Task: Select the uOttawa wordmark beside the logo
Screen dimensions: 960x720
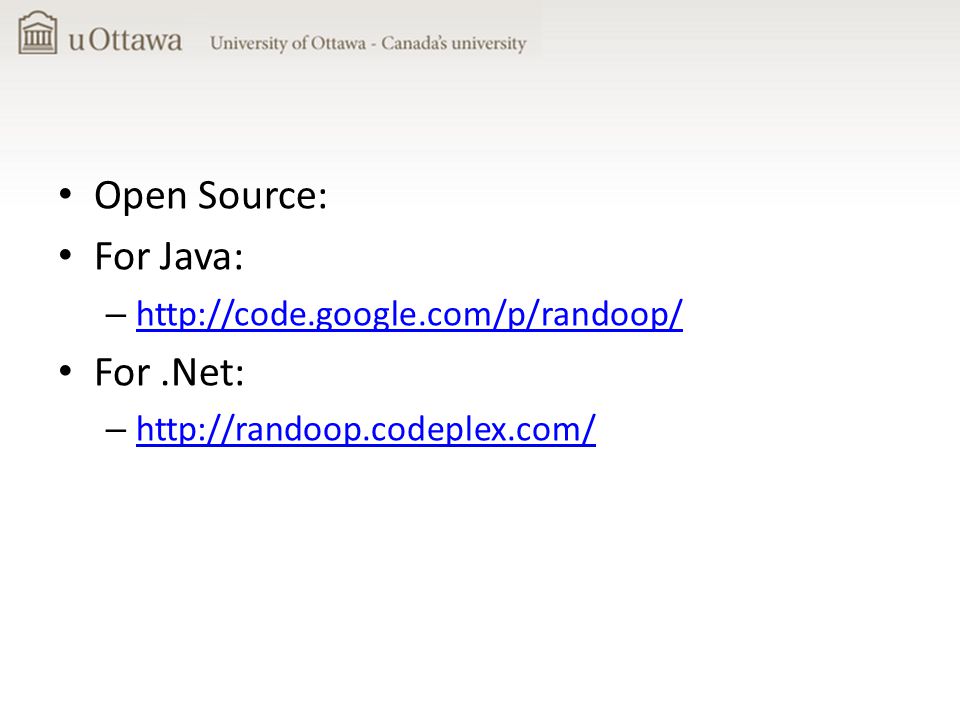Action: (126, 40)
